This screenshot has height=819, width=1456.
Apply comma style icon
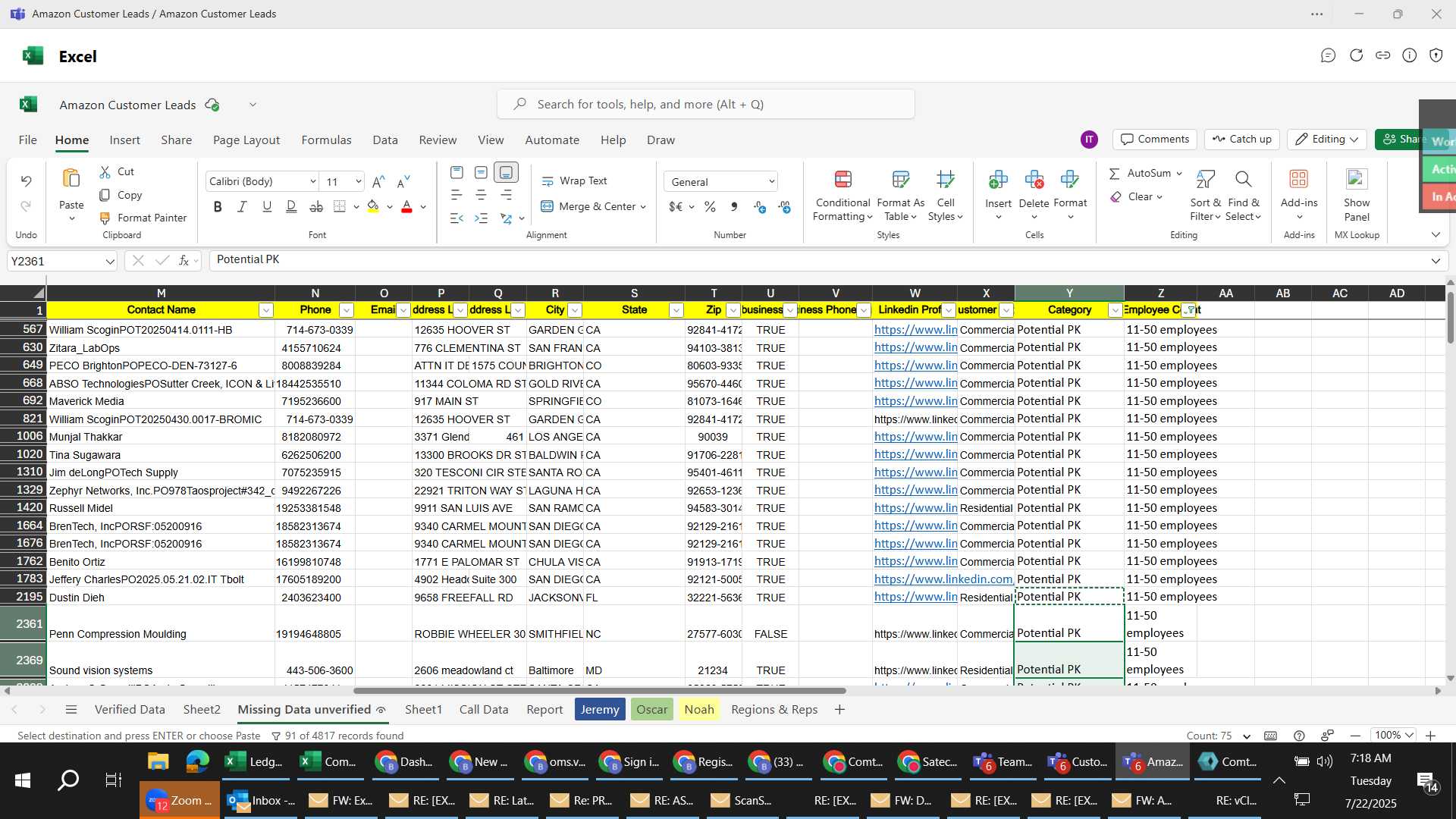click(734, 206)
